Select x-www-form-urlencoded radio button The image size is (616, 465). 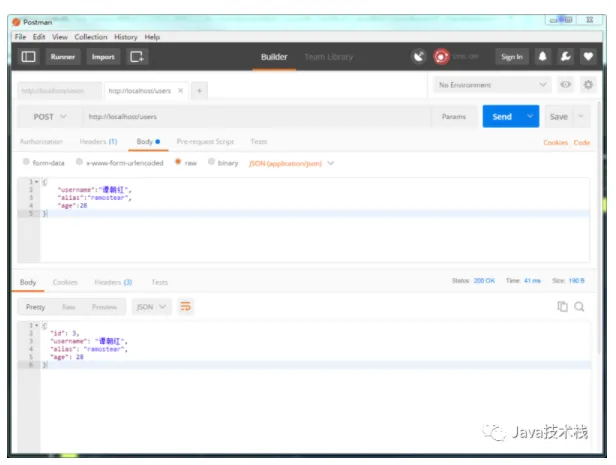point(79,162)
